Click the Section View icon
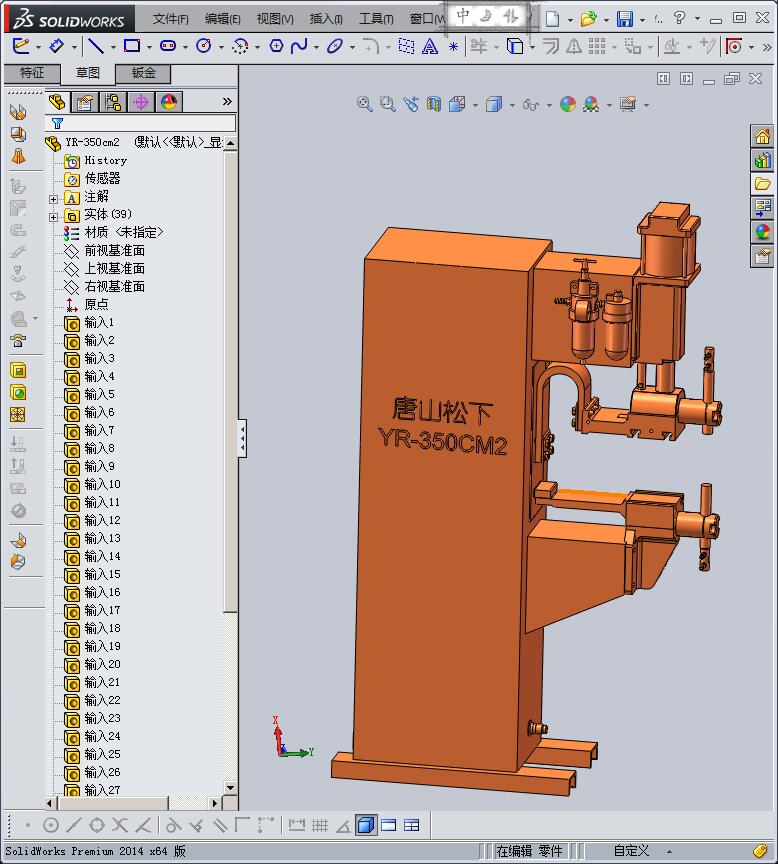Viewport: 778px width, 864px height. pos(434,104)
